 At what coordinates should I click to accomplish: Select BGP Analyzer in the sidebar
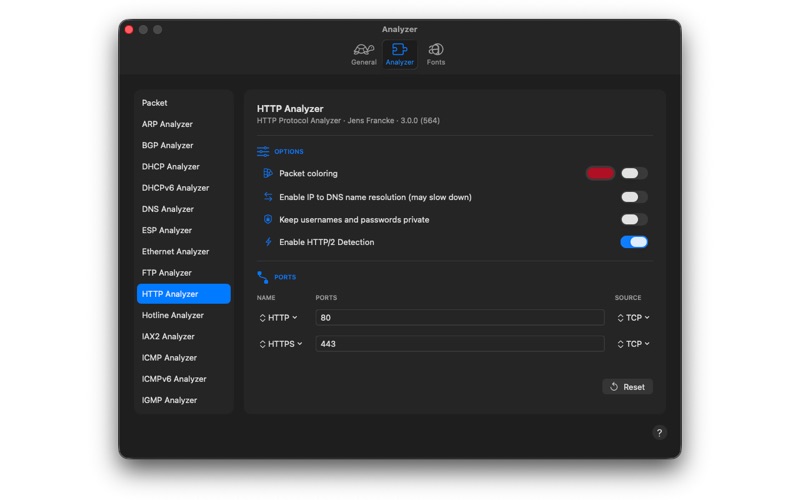click(x=184, y=145)
